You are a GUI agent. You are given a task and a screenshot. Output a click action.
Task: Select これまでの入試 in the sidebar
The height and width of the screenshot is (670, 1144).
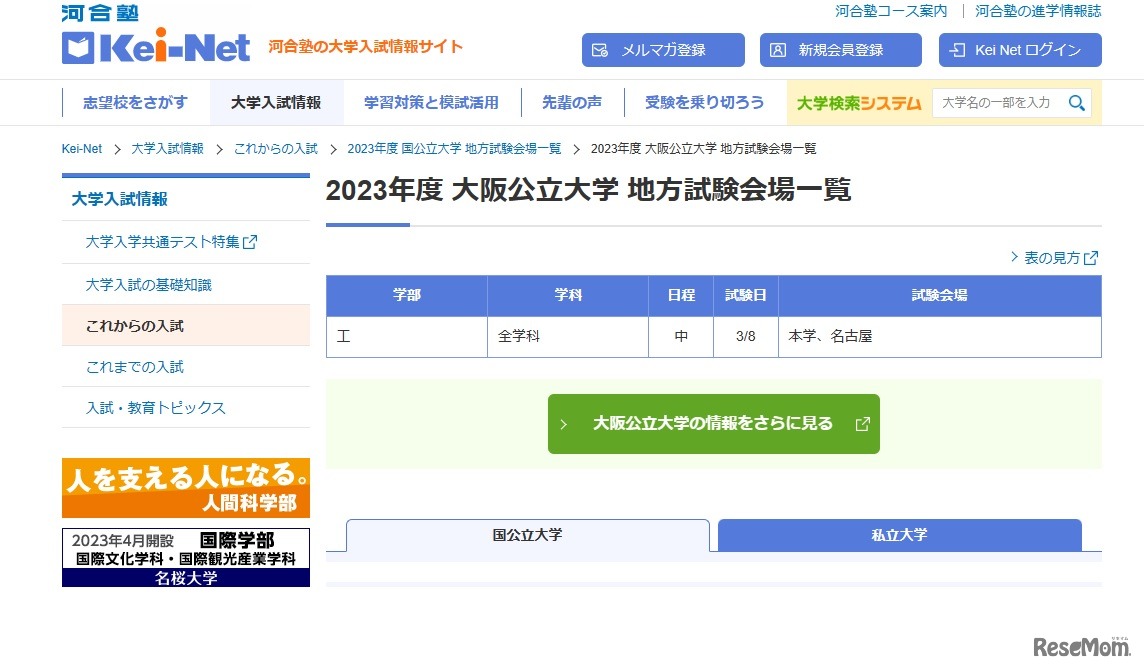click(x=133, y=366)
